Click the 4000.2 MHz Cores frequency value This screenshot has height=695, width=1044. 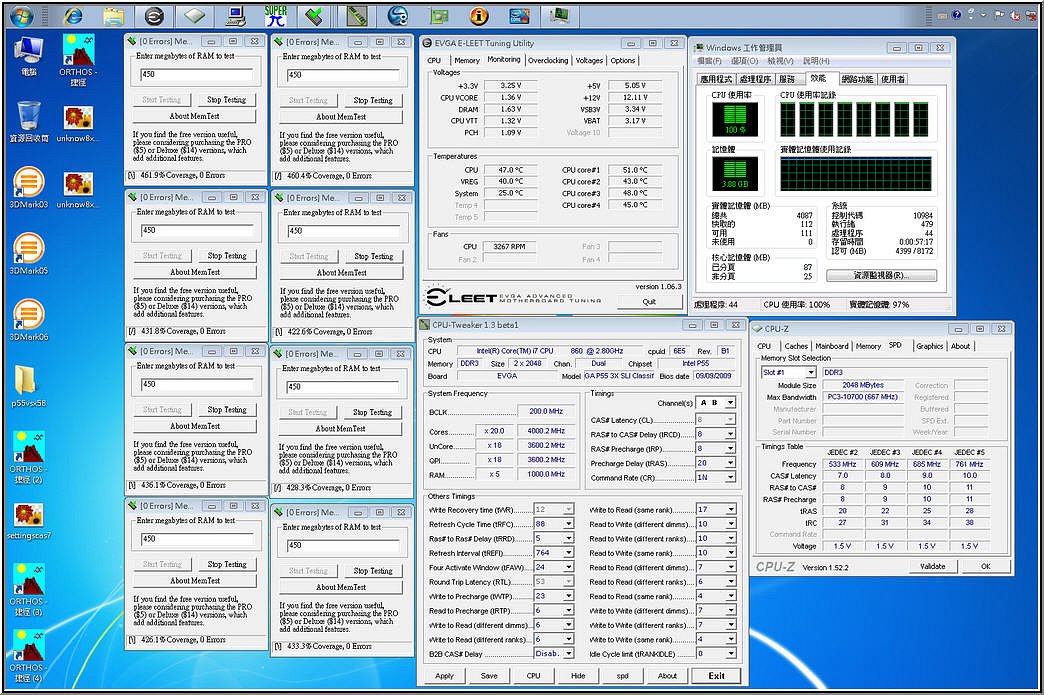click(x=546, y=431)
